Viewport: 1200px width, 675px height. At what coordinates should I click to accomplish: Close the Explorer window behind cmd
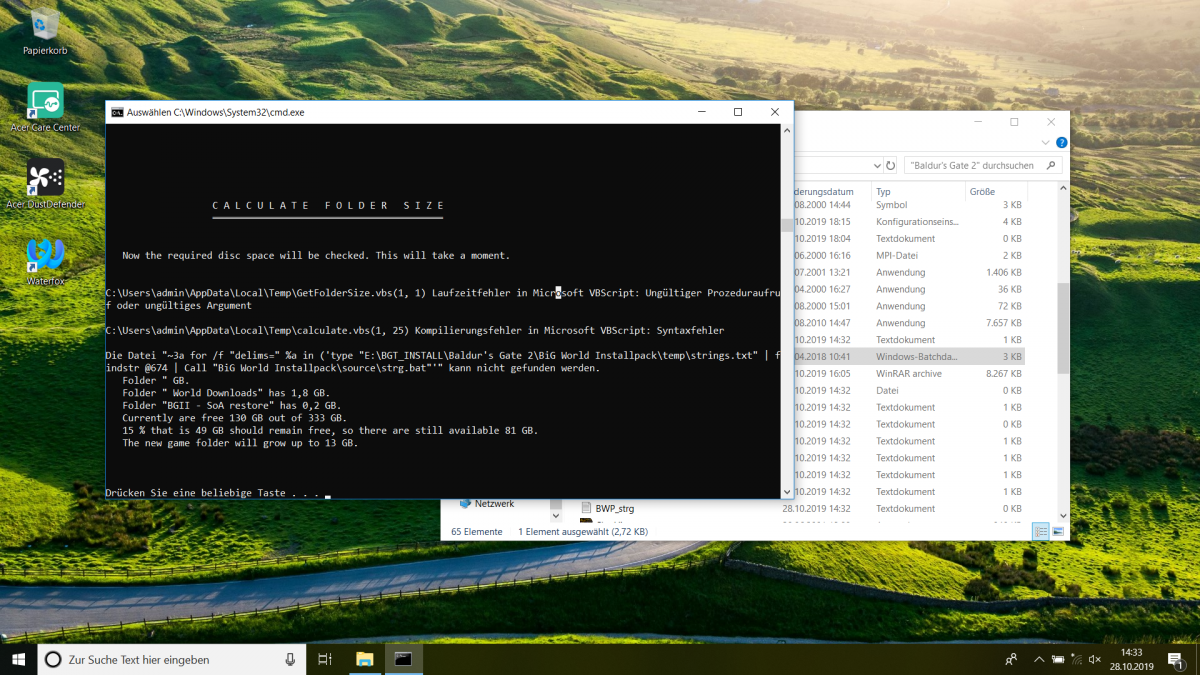coord(1050,122)
